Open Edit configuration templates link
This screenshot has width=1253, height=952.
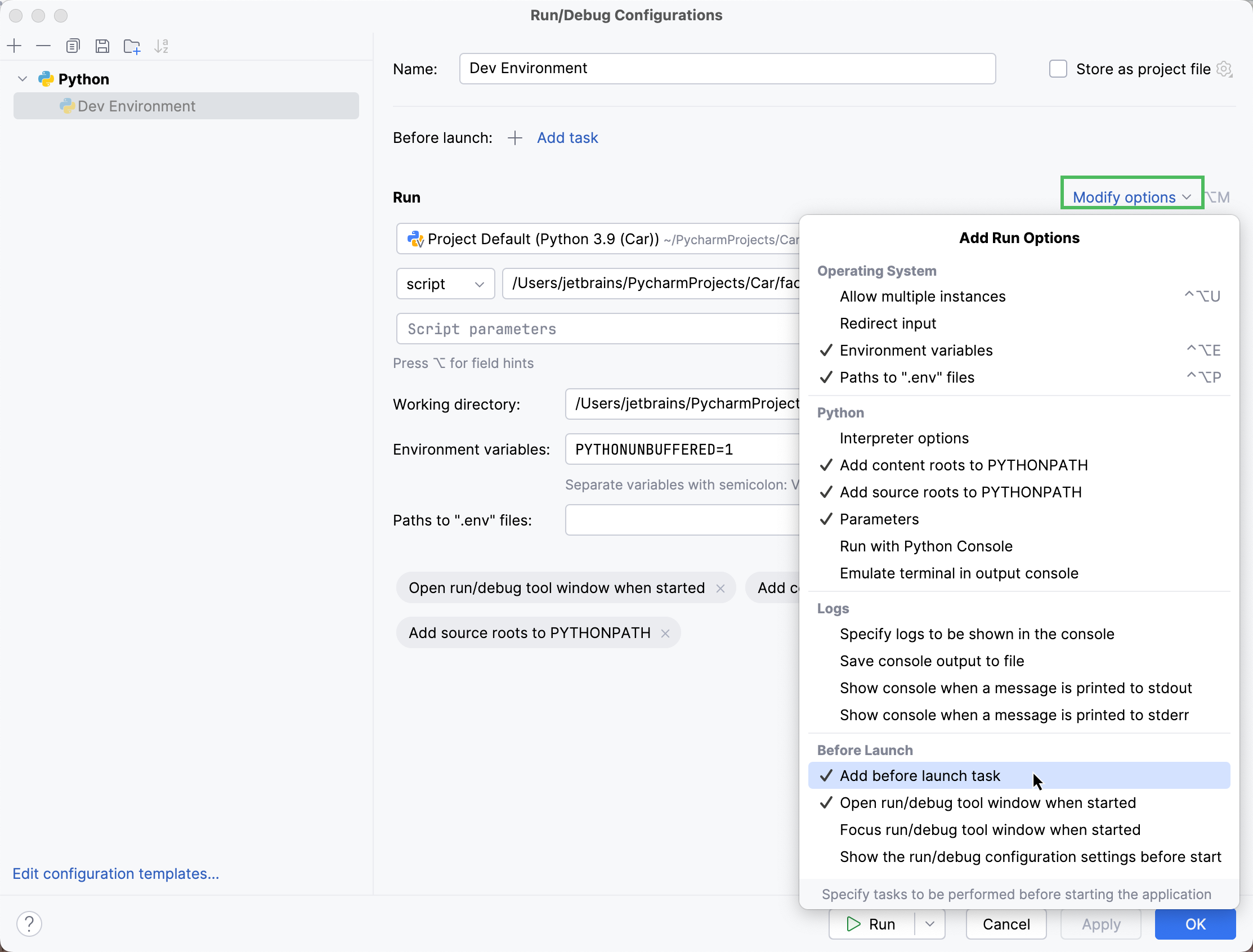click(x=115, y=873)
